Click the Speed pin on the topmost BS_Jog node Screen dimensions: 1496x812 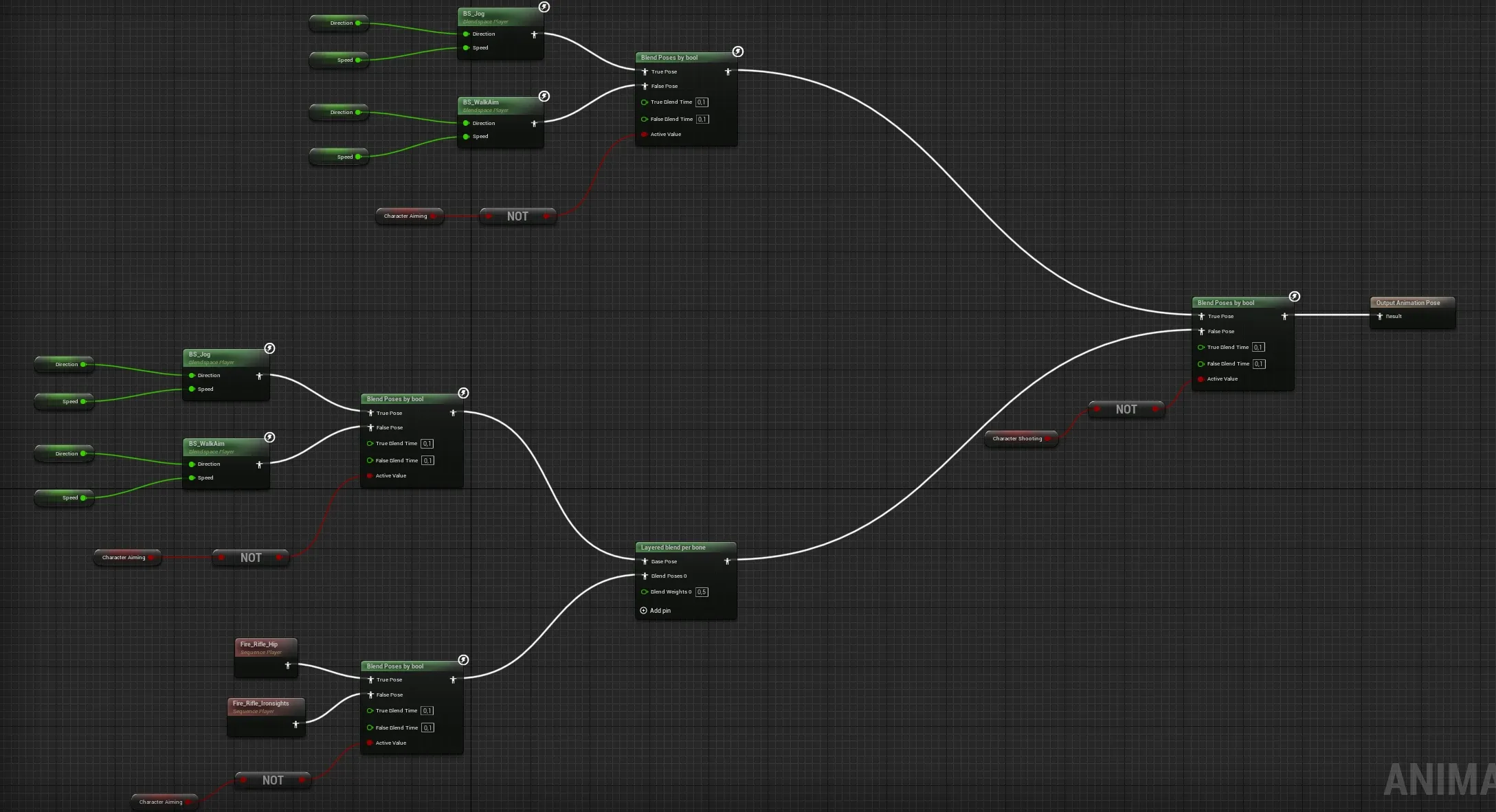pyautogui.click(x=466, y=48)
